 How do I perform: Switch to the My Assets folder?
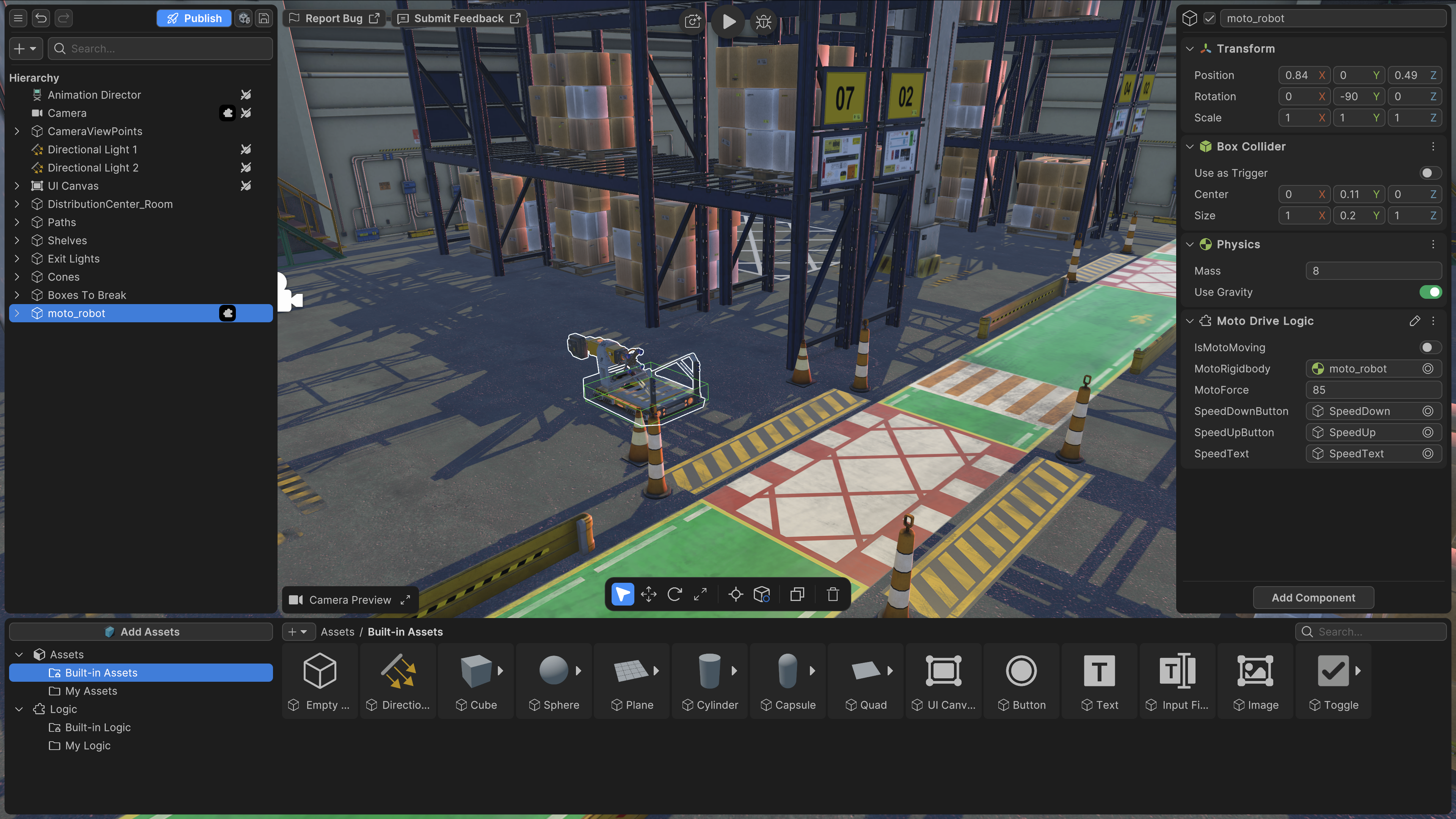(91, 691)
